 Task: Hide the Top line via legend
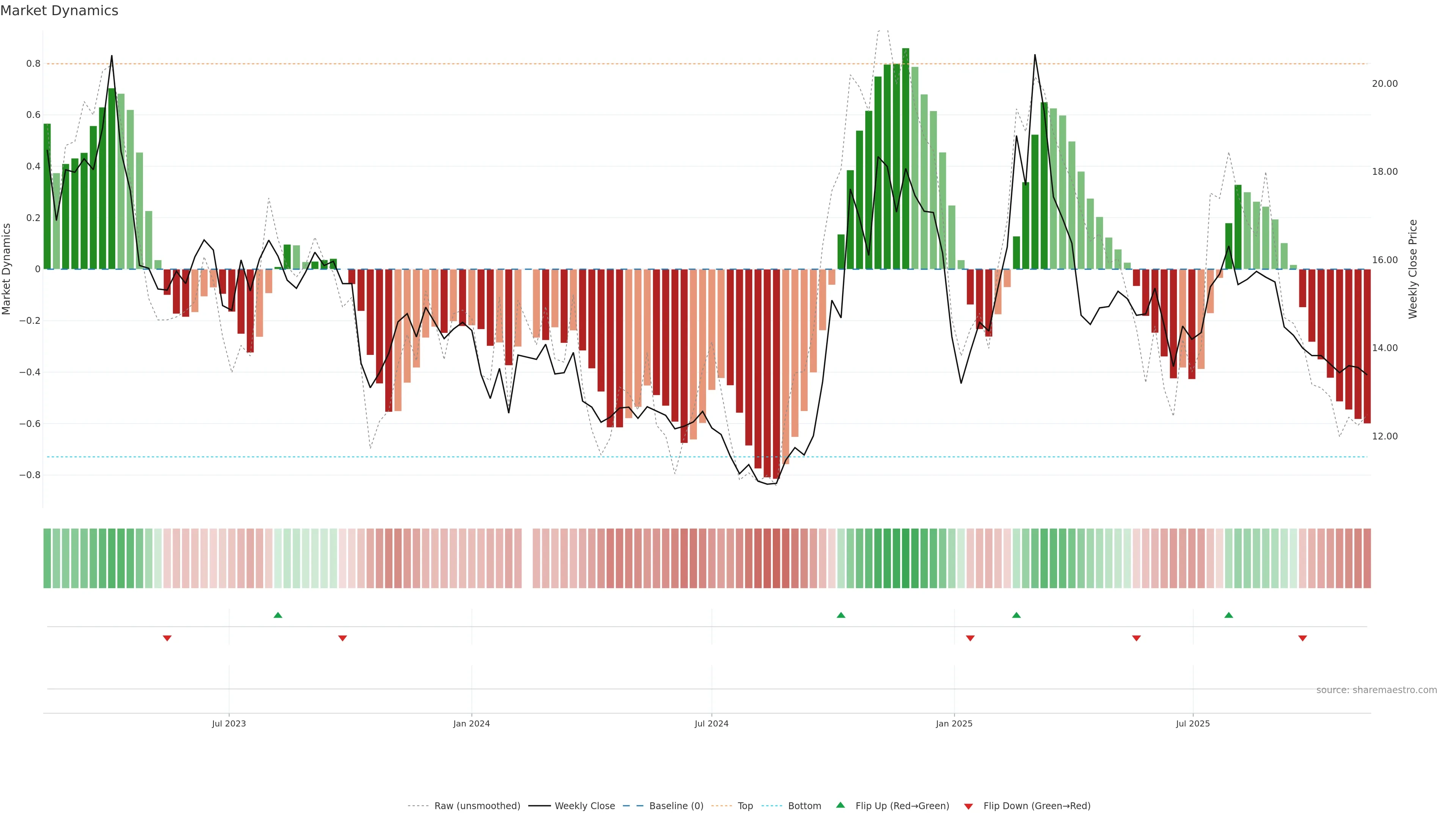point(745,806)
